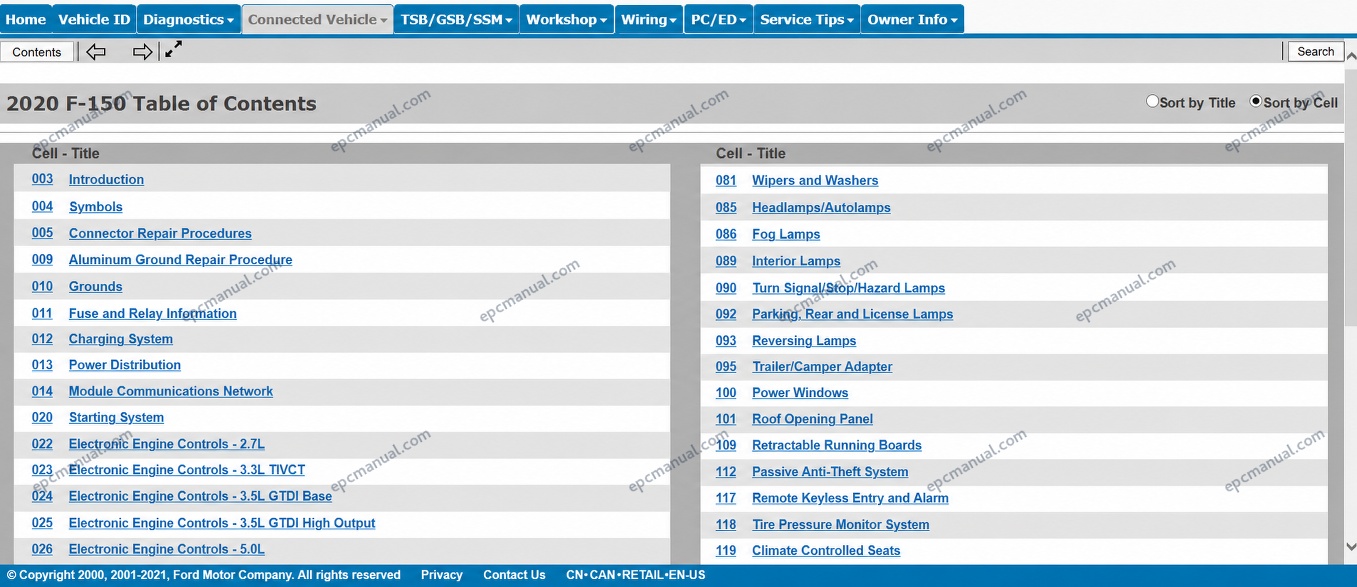This screenshot has width=1357, height=587.
Task: Select Sort by Title radio button
Action: click(x=1152, y=102)
